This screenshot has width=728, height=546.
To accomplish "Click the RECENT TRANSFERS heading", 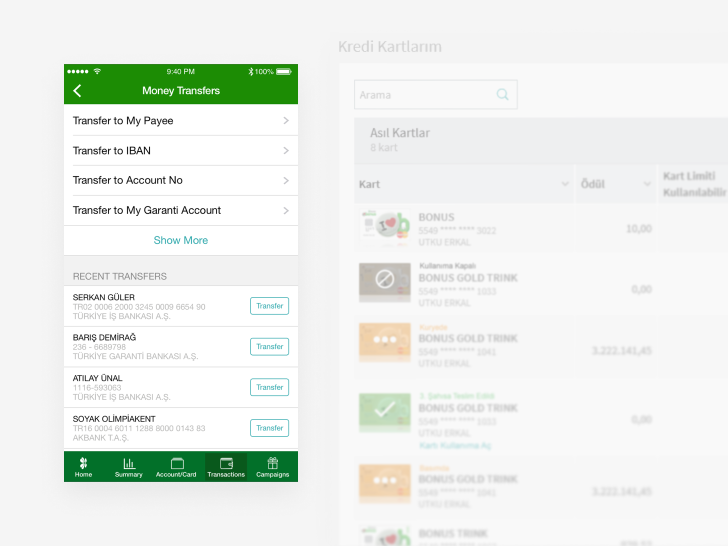I will pos(120,276).
